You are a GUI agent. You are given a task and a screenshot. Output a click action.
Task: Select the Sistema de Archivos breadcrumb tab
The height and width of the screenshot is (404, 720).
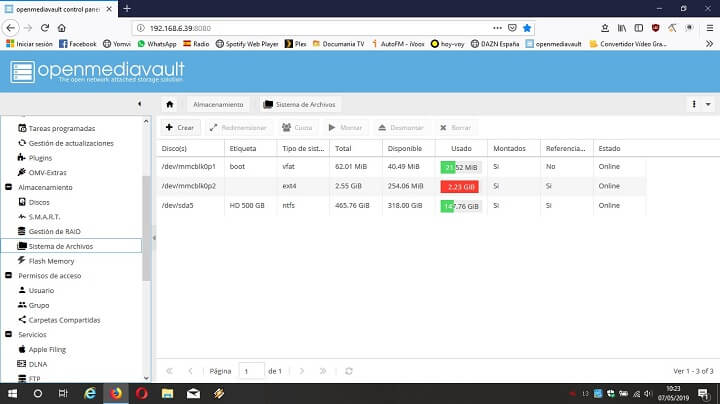(300, 104)
